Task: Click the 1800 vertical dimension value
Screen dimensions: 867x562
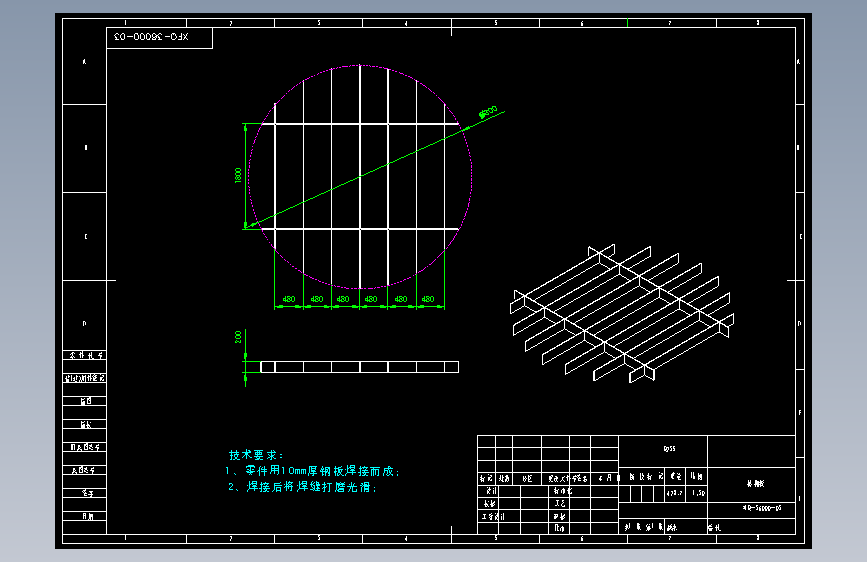Action: 238,175
